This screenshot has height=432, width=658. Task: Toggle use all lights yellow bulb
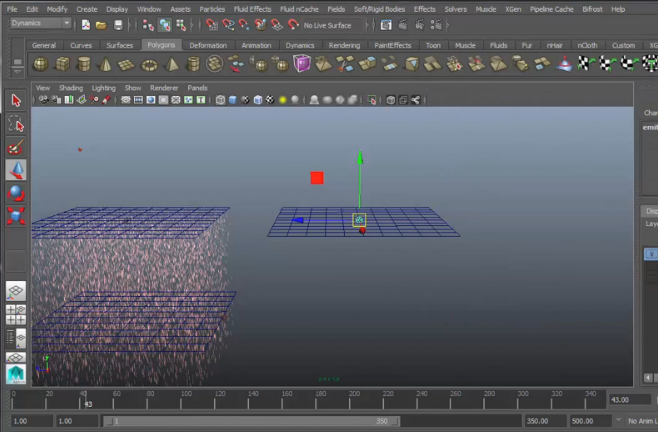pos(282,100)
